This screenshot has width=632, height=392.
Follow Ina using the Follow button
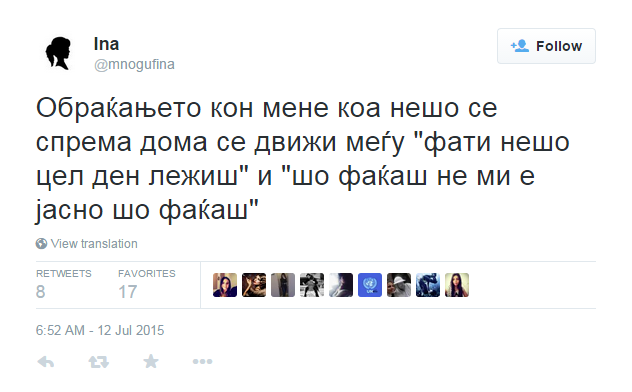tap(546, 46)
